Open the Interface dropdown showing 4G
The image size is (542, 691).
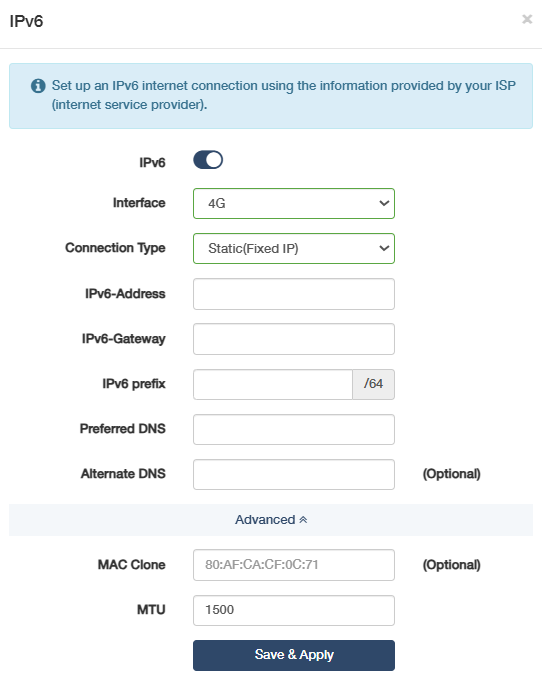click(294, 203)
